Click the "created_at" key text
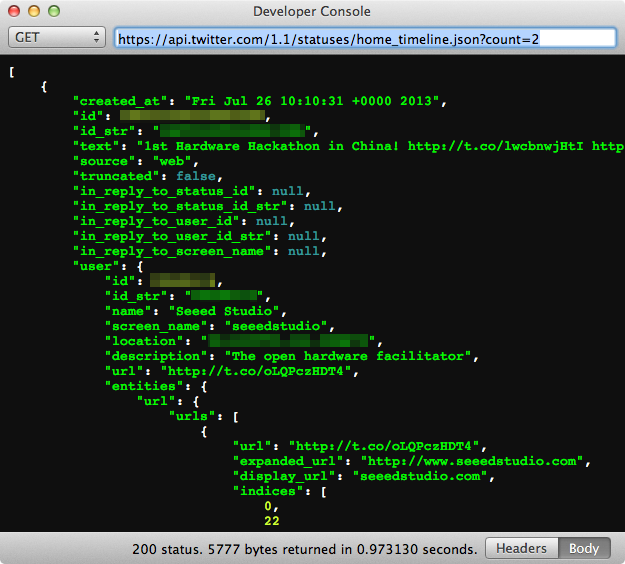 tap(120, 101)
